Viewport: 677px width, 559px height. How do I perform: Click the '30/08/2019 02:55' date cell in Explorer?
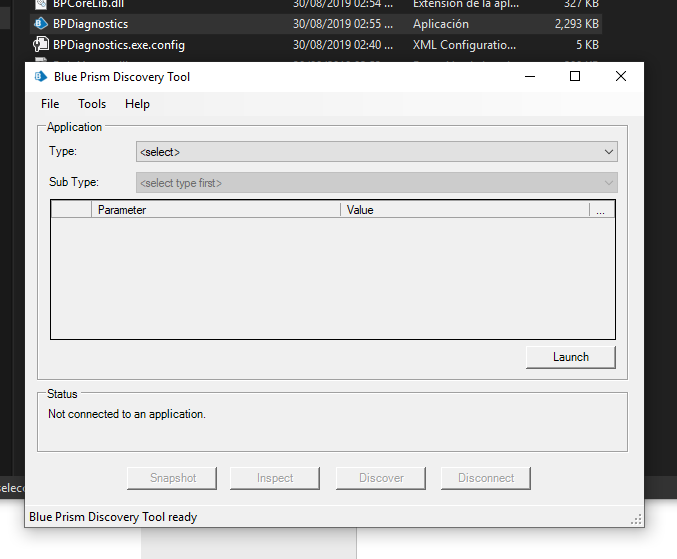[x=343, y=24]
